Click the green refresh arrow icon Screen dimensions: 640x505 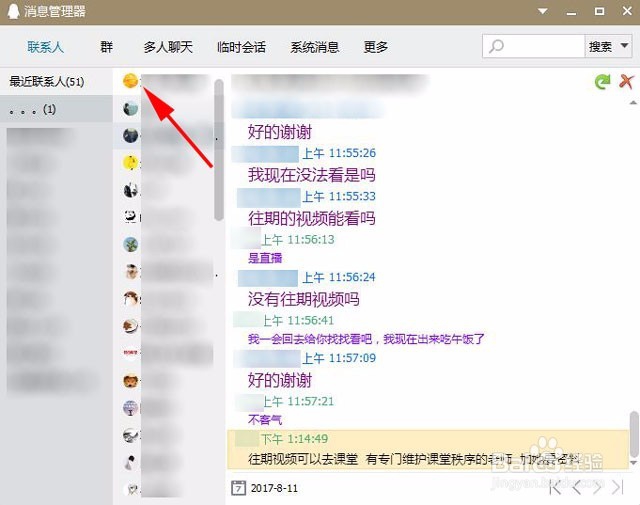click(x=602, y=81)
